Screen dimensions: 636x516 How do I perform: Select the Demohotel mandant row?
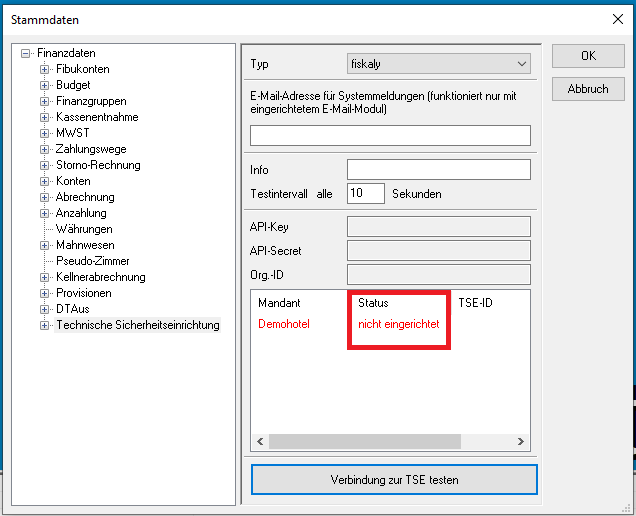tap(284, 324)
